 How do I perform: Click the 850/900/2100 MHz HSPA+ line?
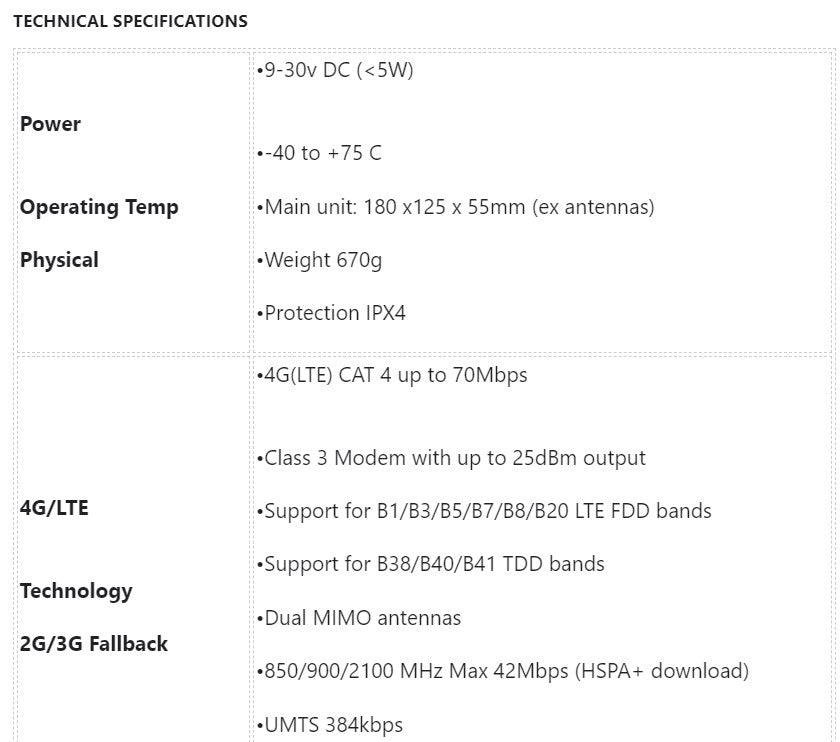point(503,671)
